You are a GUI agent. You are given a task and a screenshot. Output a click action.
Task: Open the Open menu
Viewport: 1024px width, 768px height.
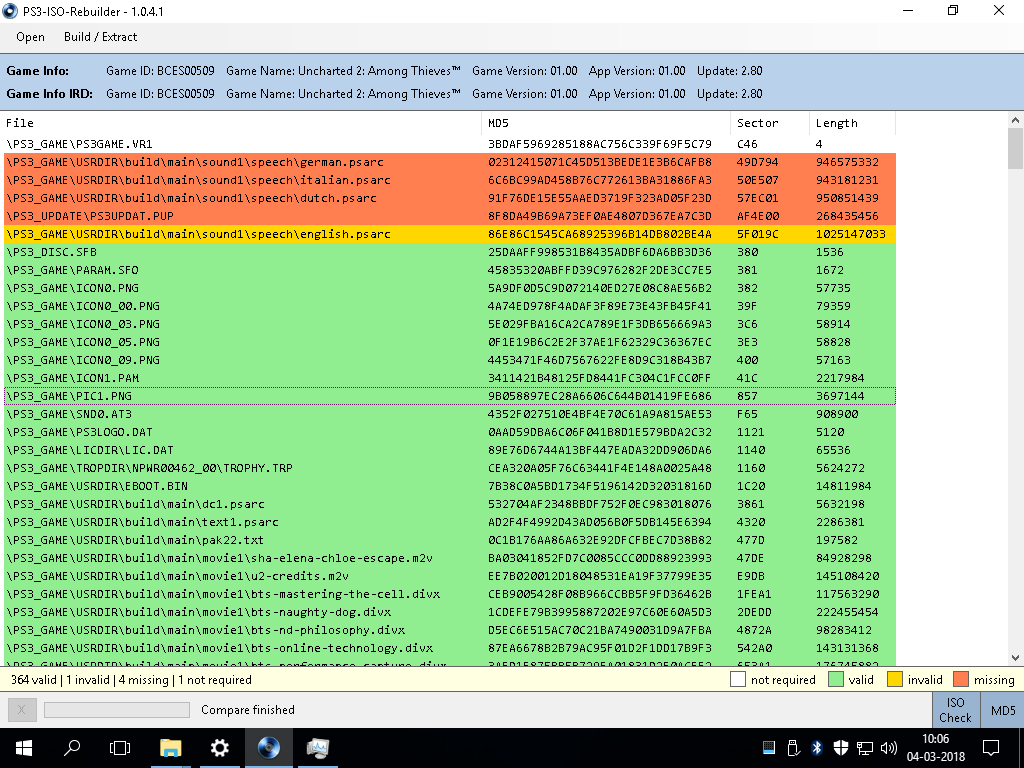point(30,37)
